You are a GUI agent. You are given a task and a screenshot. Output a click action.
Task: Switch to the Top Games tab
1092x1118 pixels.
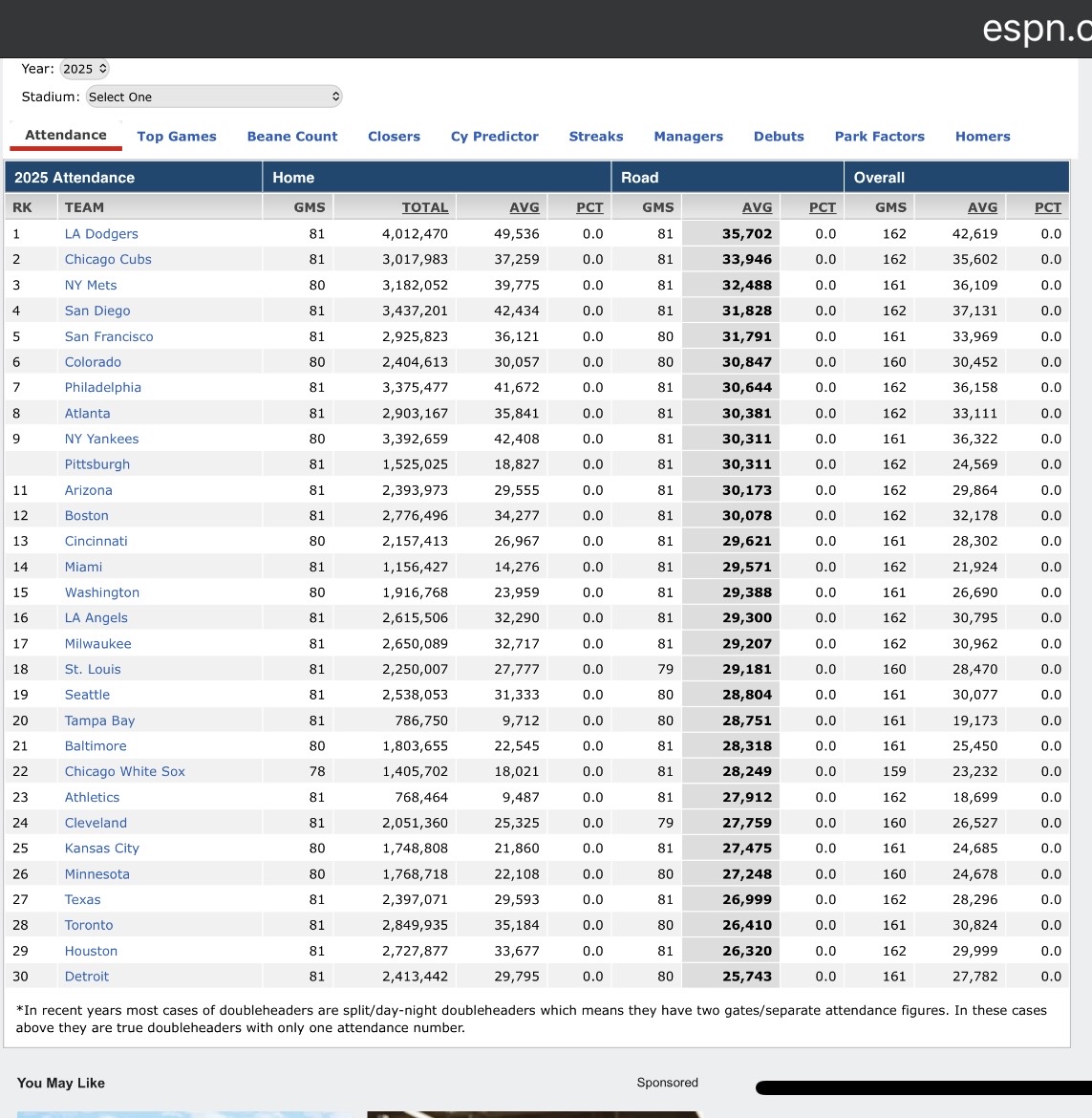[x=177, y=137]
